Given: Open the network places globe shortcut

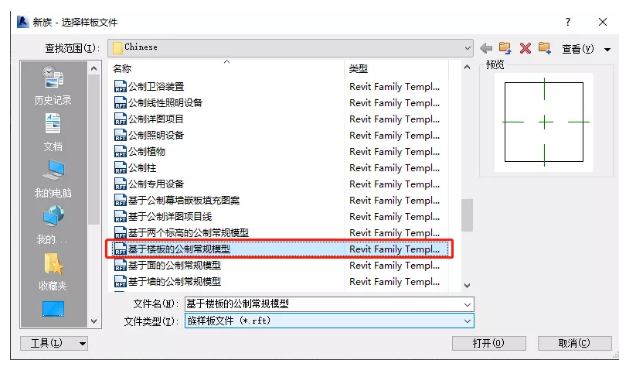Looking at the screenshot, I should pyautogui.click(x=53, y=225).
